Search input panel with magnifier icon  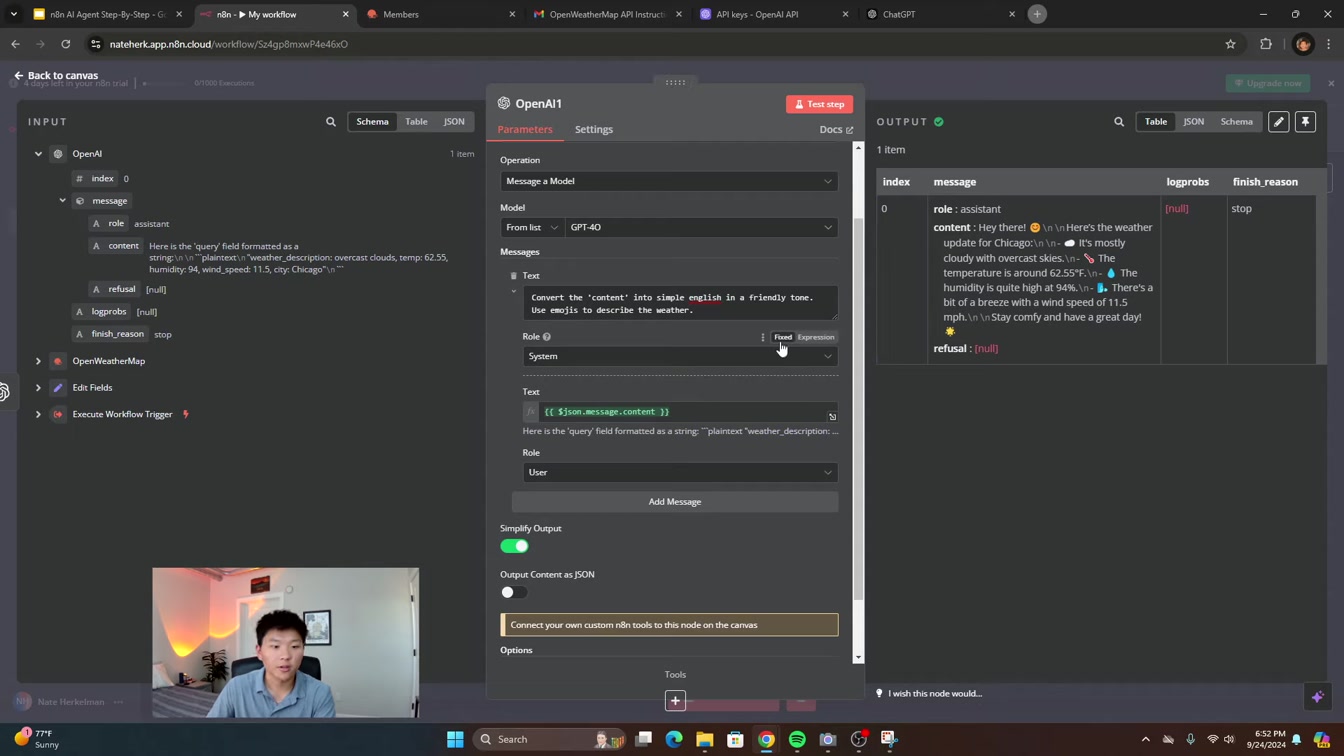331,122
